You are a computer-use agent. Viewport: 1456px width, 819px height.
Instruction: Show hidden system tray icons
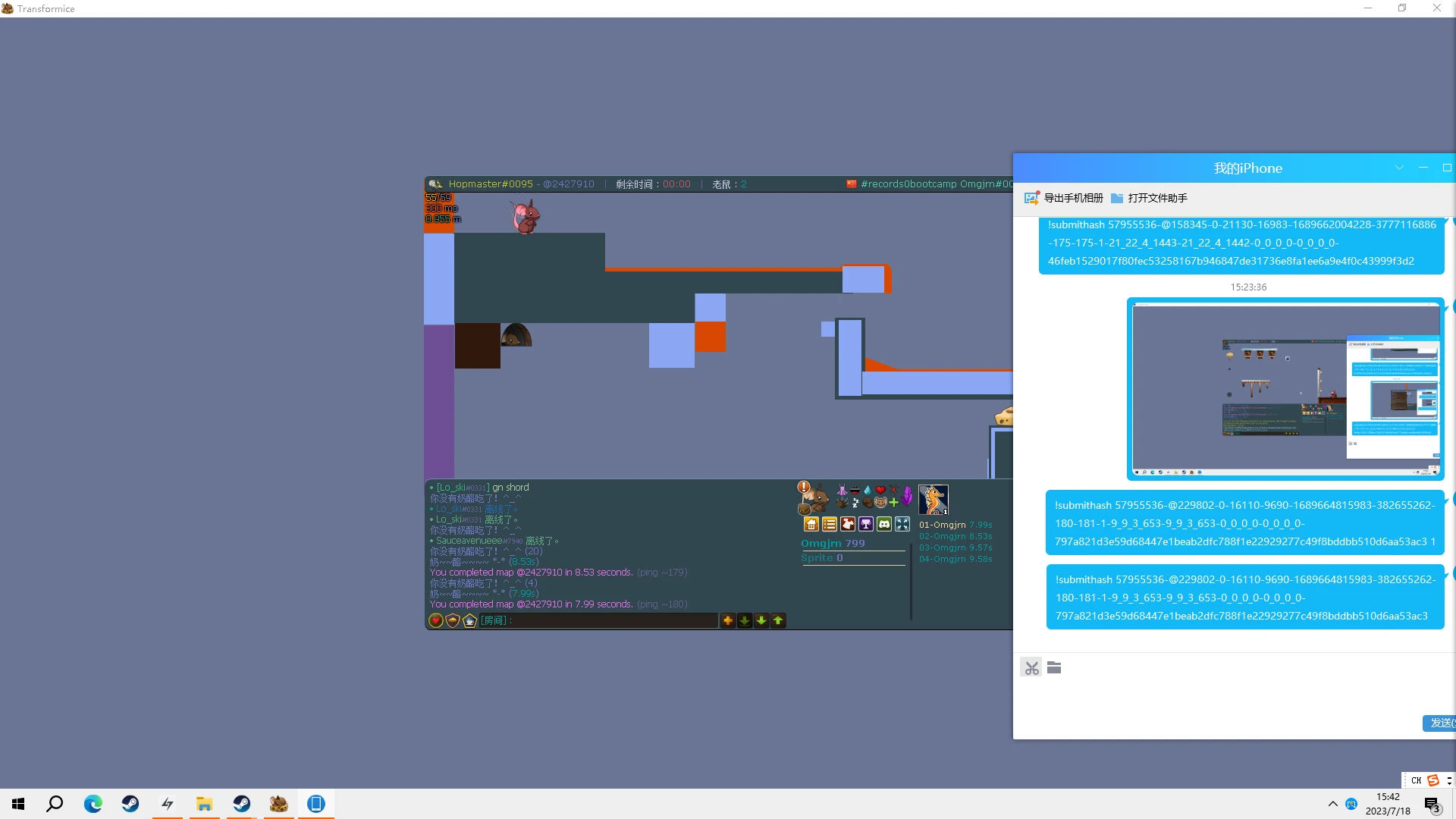pos(1332,804)
